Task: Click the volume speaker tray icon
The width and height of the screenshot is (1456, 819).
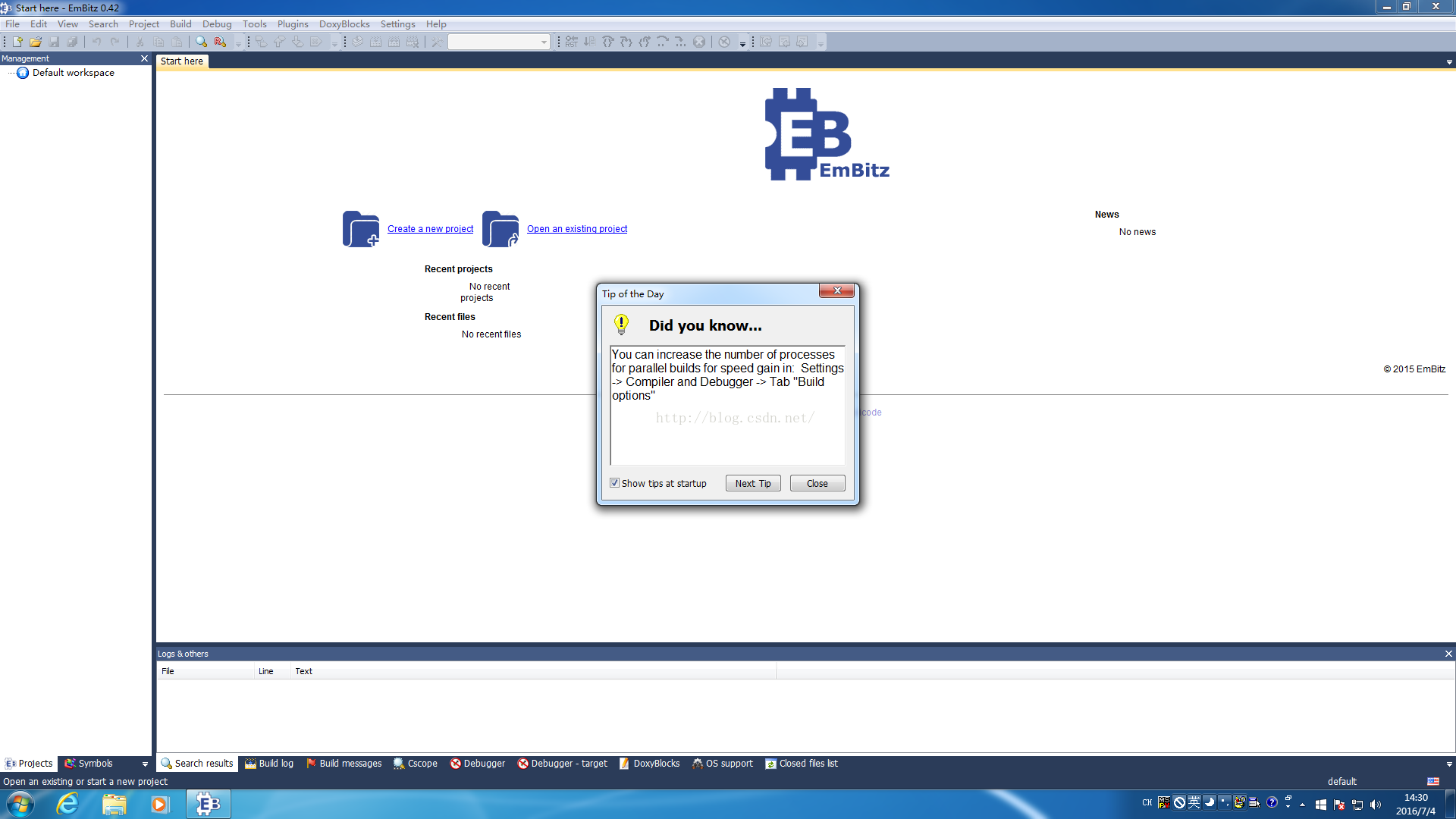Action: [1376, 805]
